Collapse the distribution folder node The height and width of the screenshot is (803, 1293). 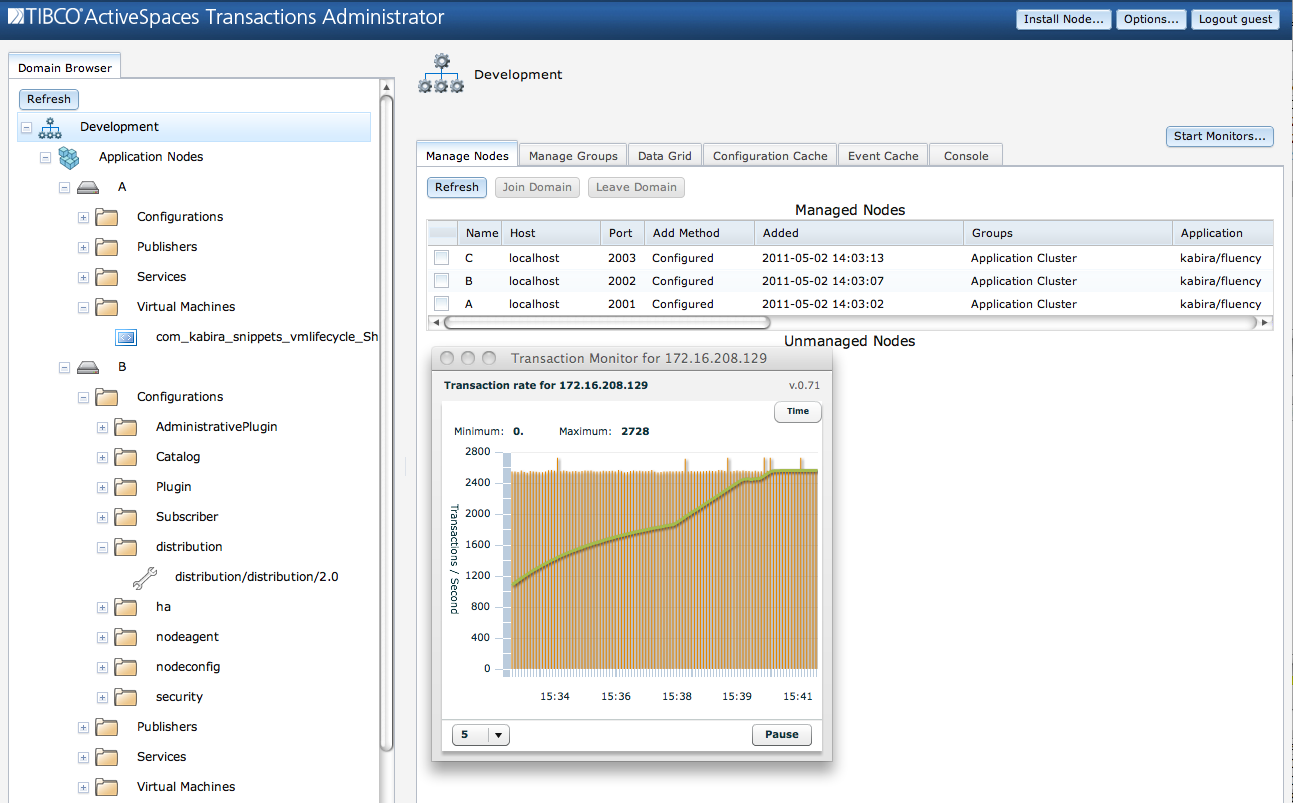point(102,547)
